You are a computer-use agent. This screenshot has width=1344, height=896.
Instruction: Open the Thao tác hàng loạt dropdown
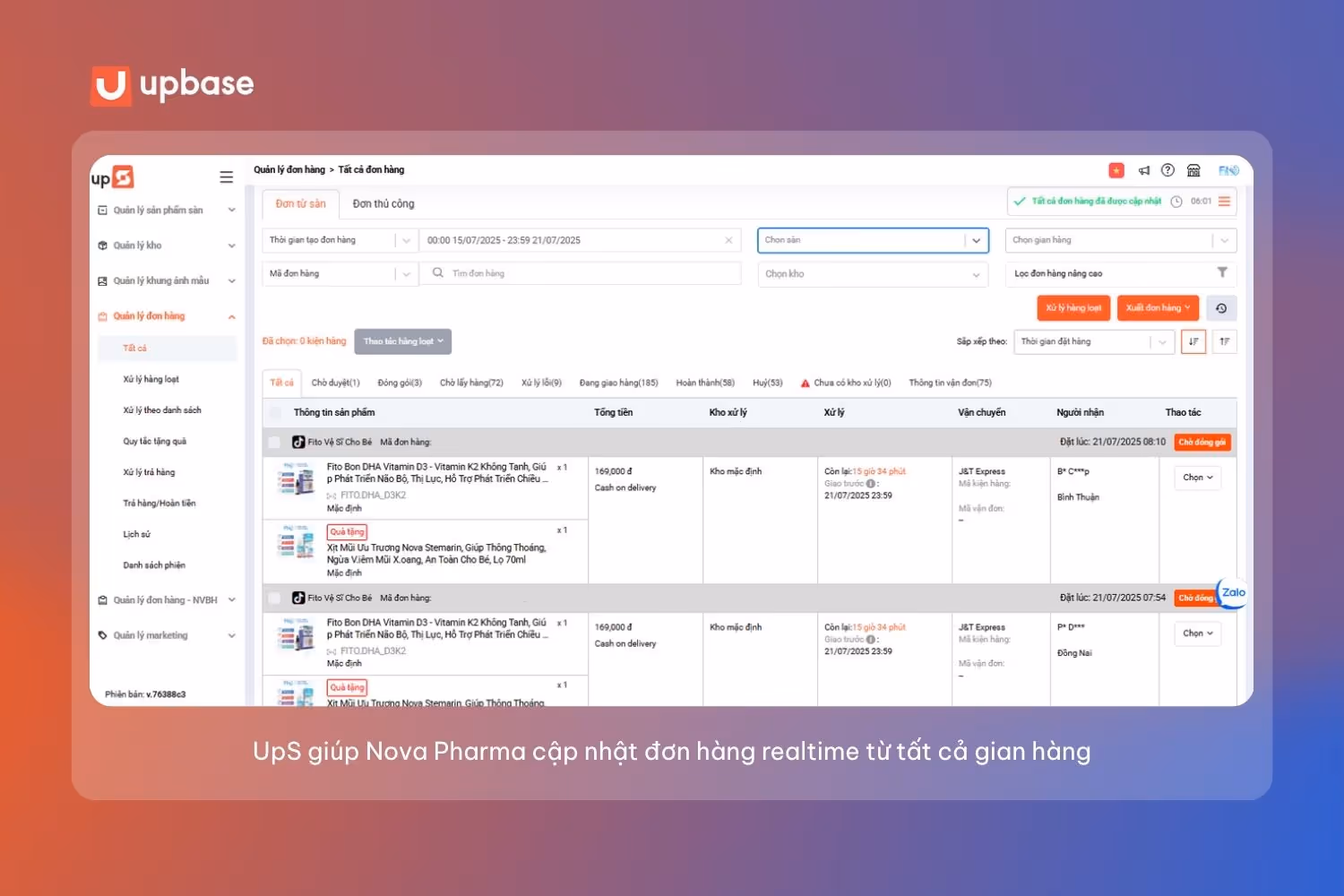(402, 341)
